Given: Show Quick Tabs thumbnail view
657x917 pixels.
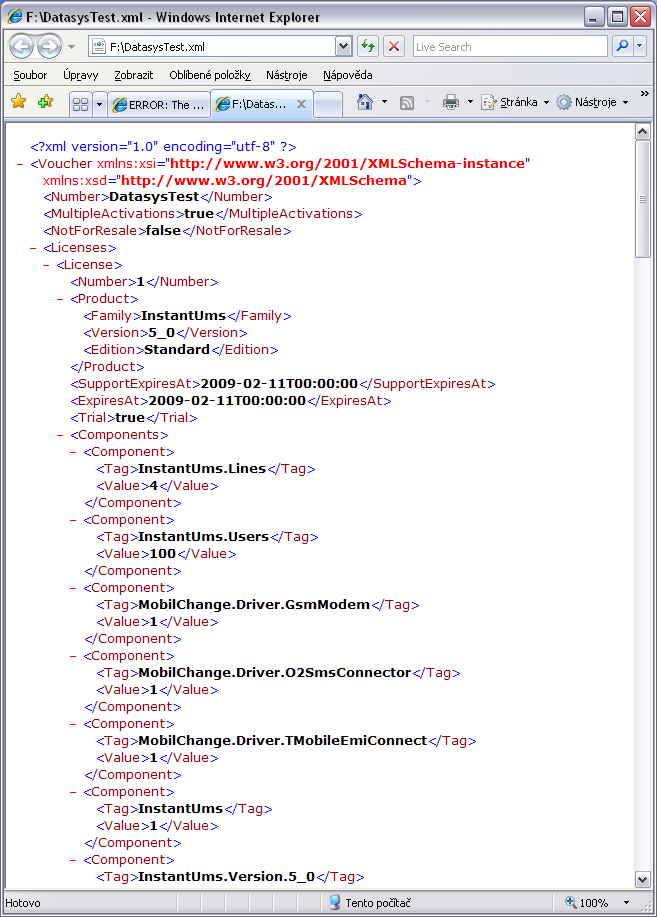Looking at the screenshot, I should (80, 105).
